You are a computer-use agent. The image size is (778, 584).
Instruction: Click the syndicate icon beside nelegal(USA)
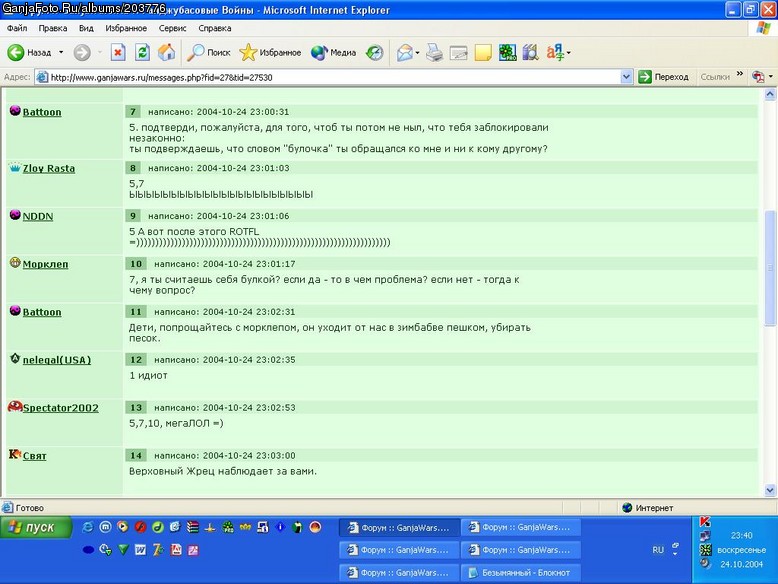point(15,359)
